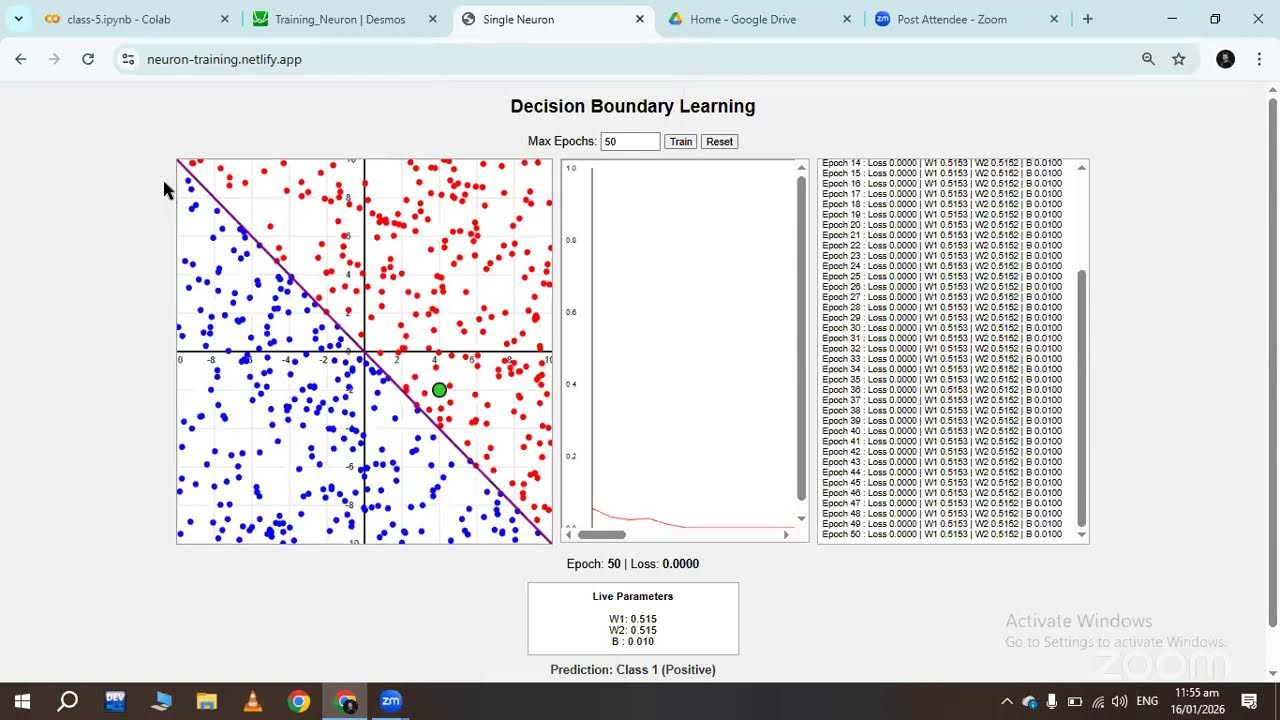
Task: Open the tab search dropdown arrow
Action: [18, 19]
